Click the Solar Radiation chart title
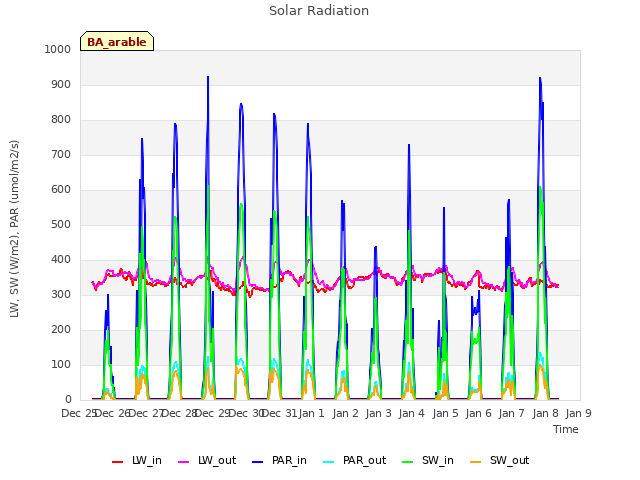Image resolution: width=640 pixels, height=480 pixels. click(319, 11)
